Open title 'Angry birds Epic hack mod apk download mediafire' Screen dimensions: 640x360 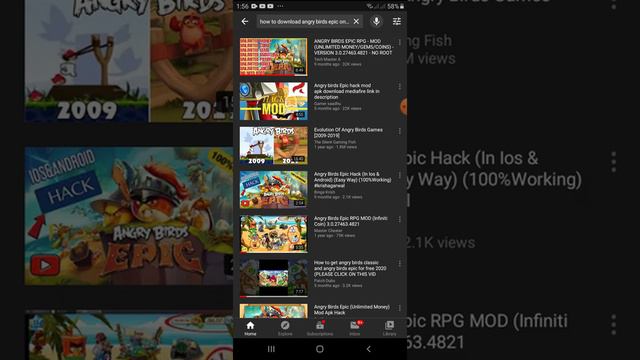point(347,91)
